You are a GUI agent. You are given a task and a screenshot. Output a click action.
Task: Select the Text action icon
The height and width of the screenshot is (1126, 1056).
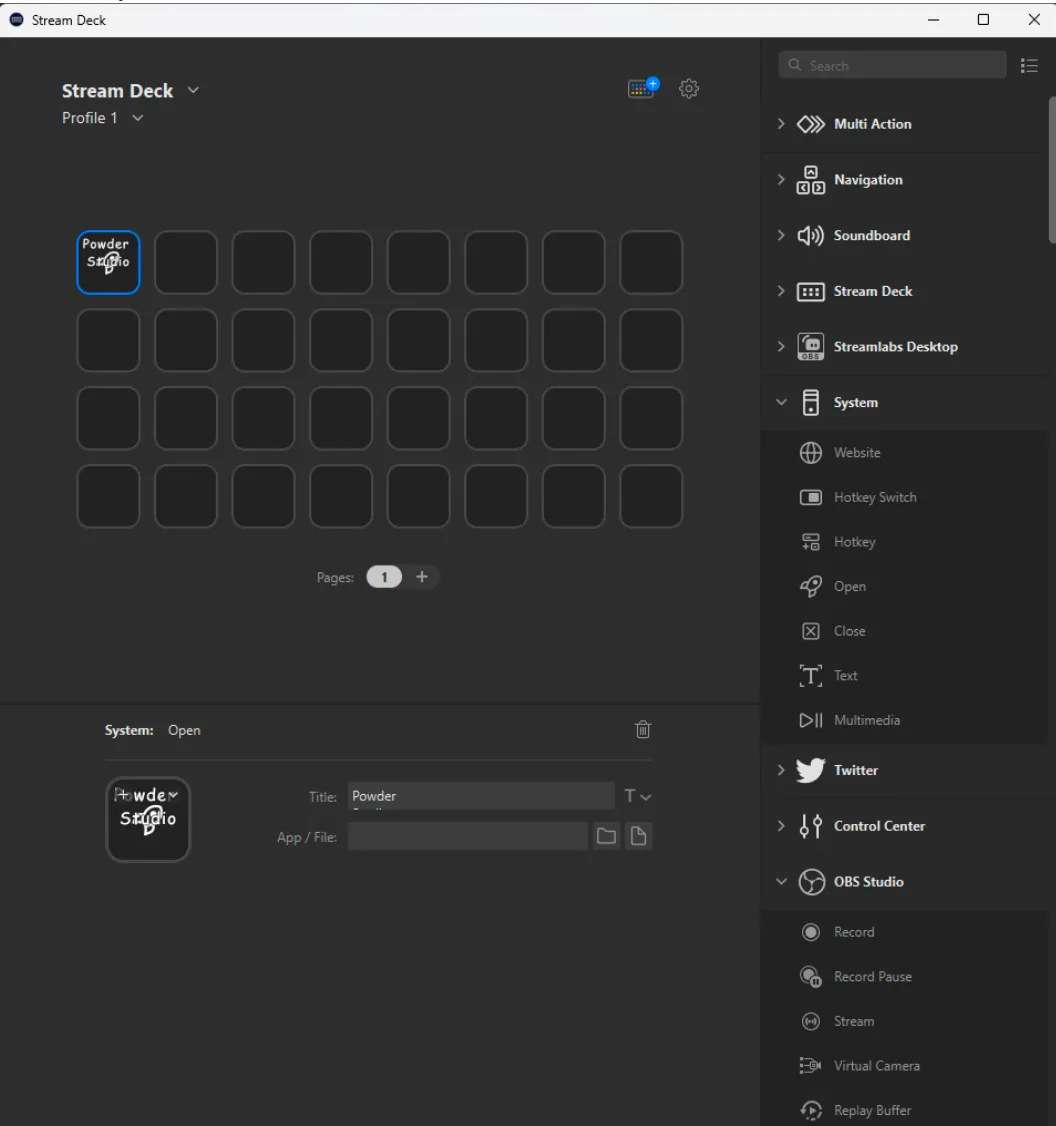(810, 676)
